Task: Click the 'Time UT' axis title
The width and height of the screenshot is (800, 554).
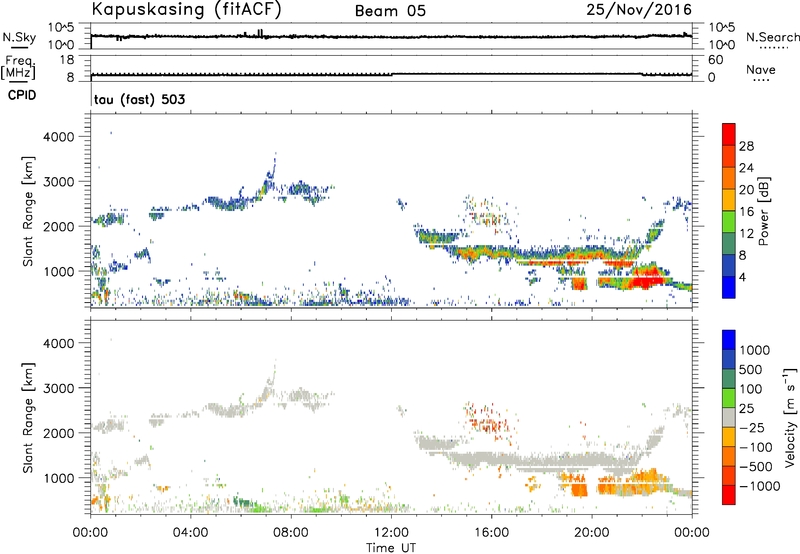Action: (391, 548)
